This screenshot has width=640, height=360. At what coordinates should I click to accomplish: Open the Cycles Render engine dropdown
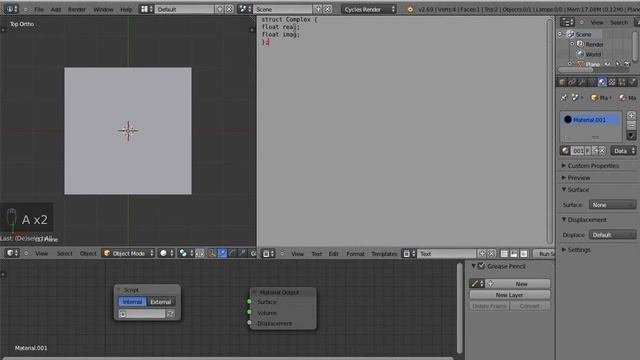[369, 9]
